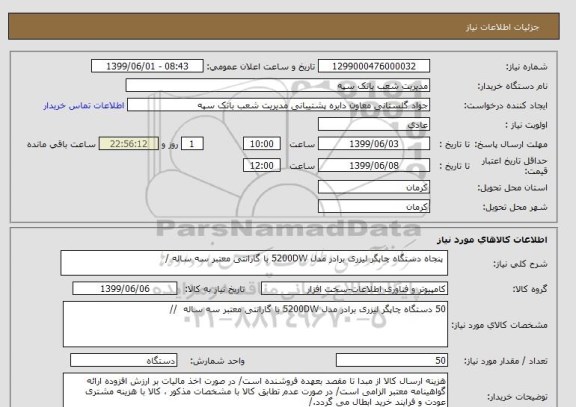Click the response deadline date 1399/06/03

(x=374, y=144)
